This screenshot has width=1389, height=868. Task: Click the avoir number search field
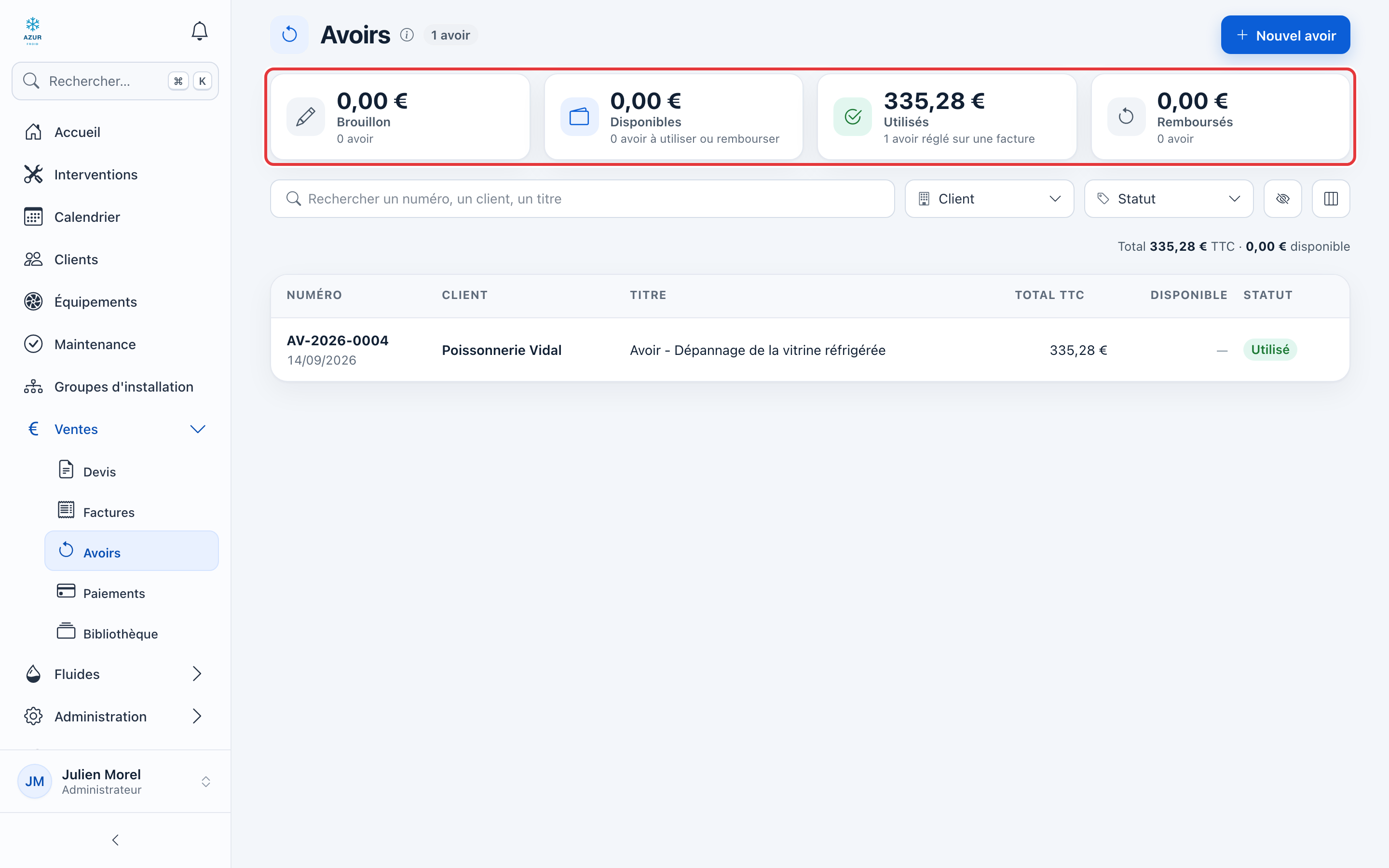[x=582, y=199]
